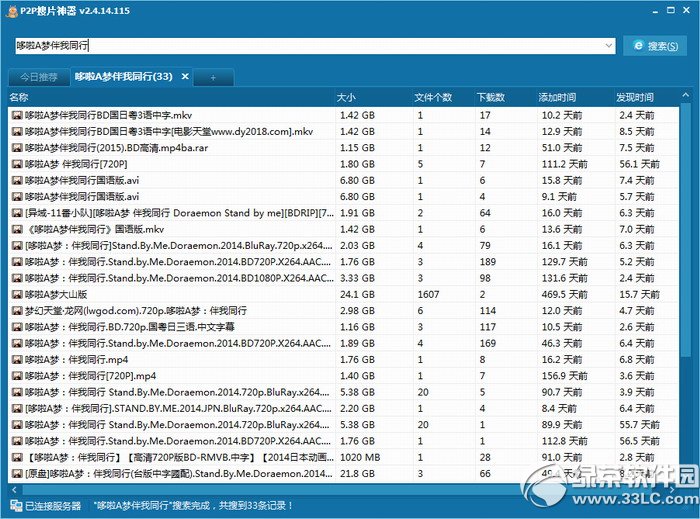Click file icon of the 电影天堂www.dy2018.com mkv row
This screenshot has width=700, height=519.
click(17, 132)
